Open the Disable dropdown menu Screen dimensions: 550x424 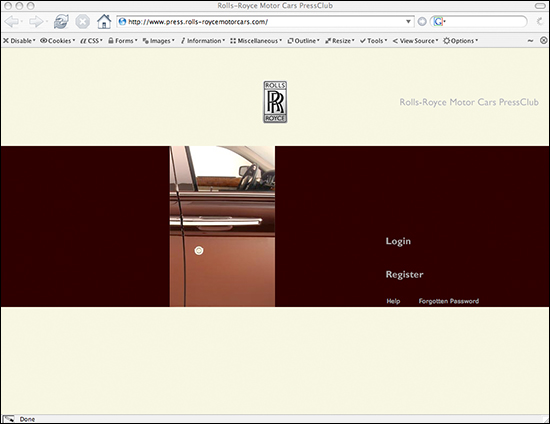coord(19,41)
